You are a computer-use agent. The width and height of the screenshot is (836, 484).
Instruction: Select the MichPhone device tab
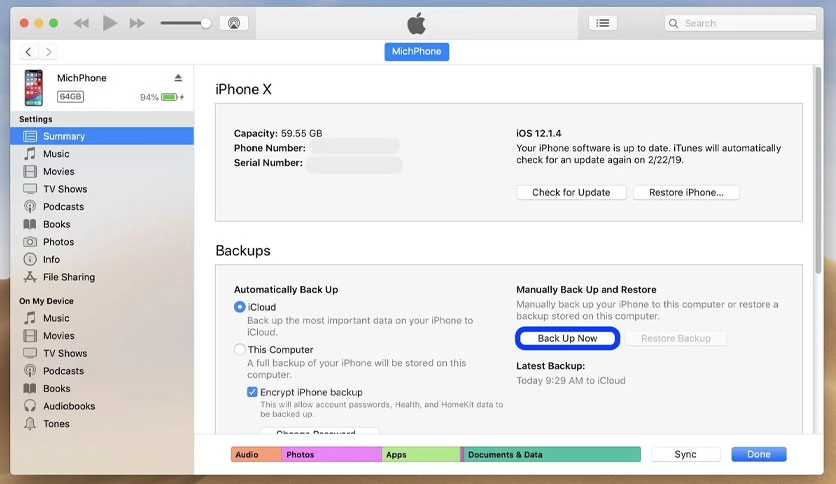(x=416, y=52)
